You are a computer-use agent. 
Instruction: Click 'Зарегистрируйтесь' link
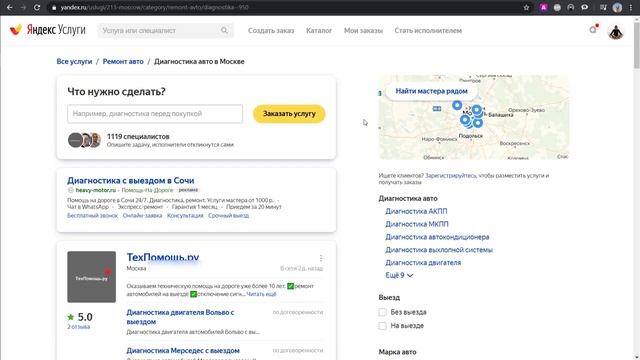[451, 176]
